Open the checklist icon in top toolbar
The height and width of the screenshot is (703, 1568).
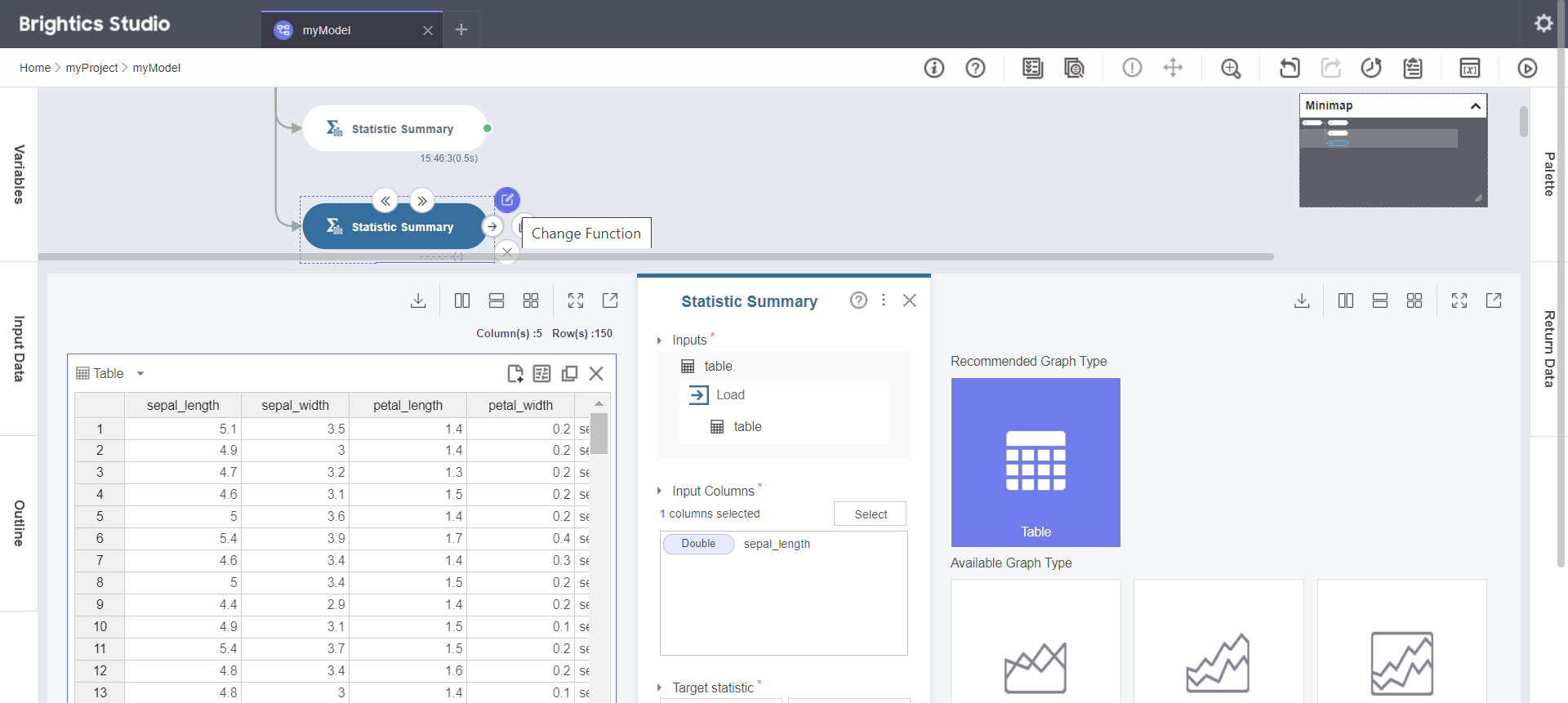1032,68
